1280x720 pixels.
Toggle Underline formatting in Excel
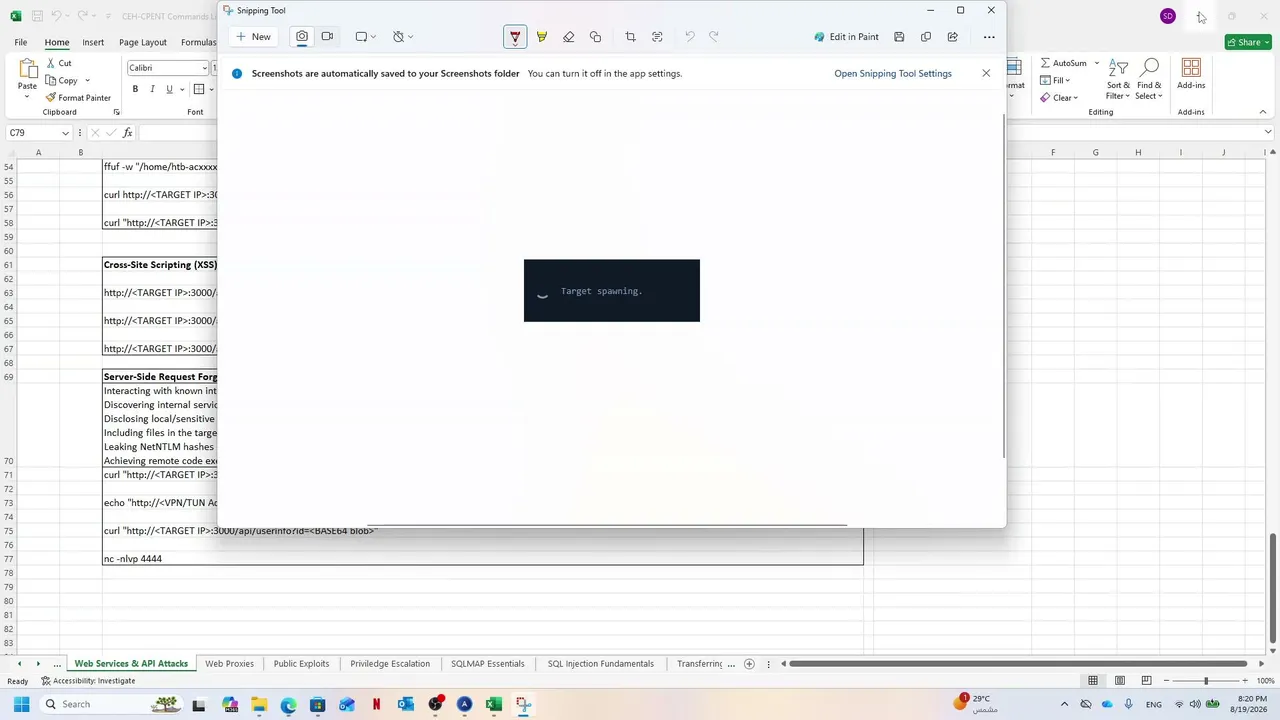coord(169,89)
